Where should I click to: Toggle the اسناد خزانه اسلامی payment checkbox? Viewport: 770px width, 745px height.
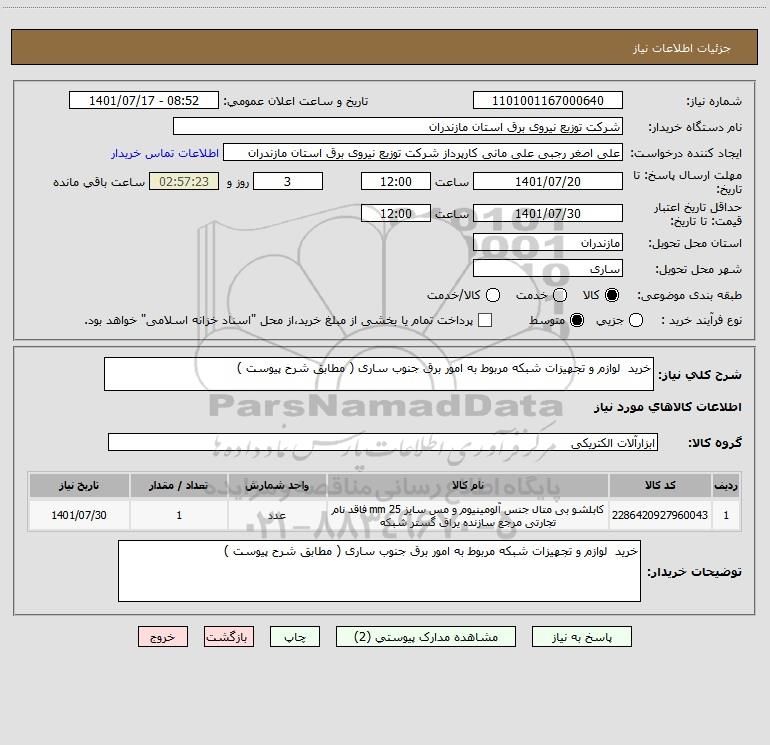click(485, 320)
